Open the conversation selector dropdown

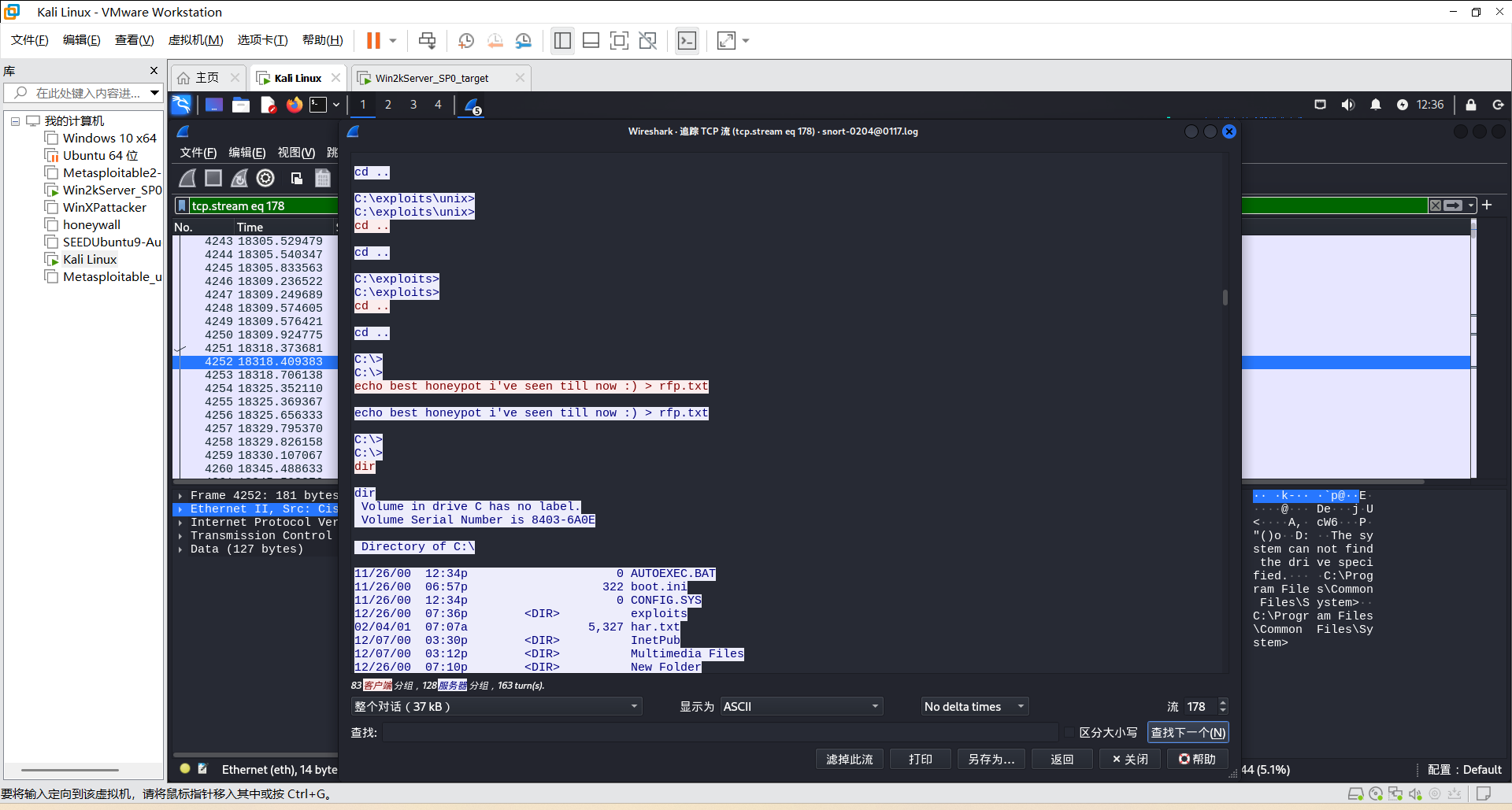click(x=496, y=706)
